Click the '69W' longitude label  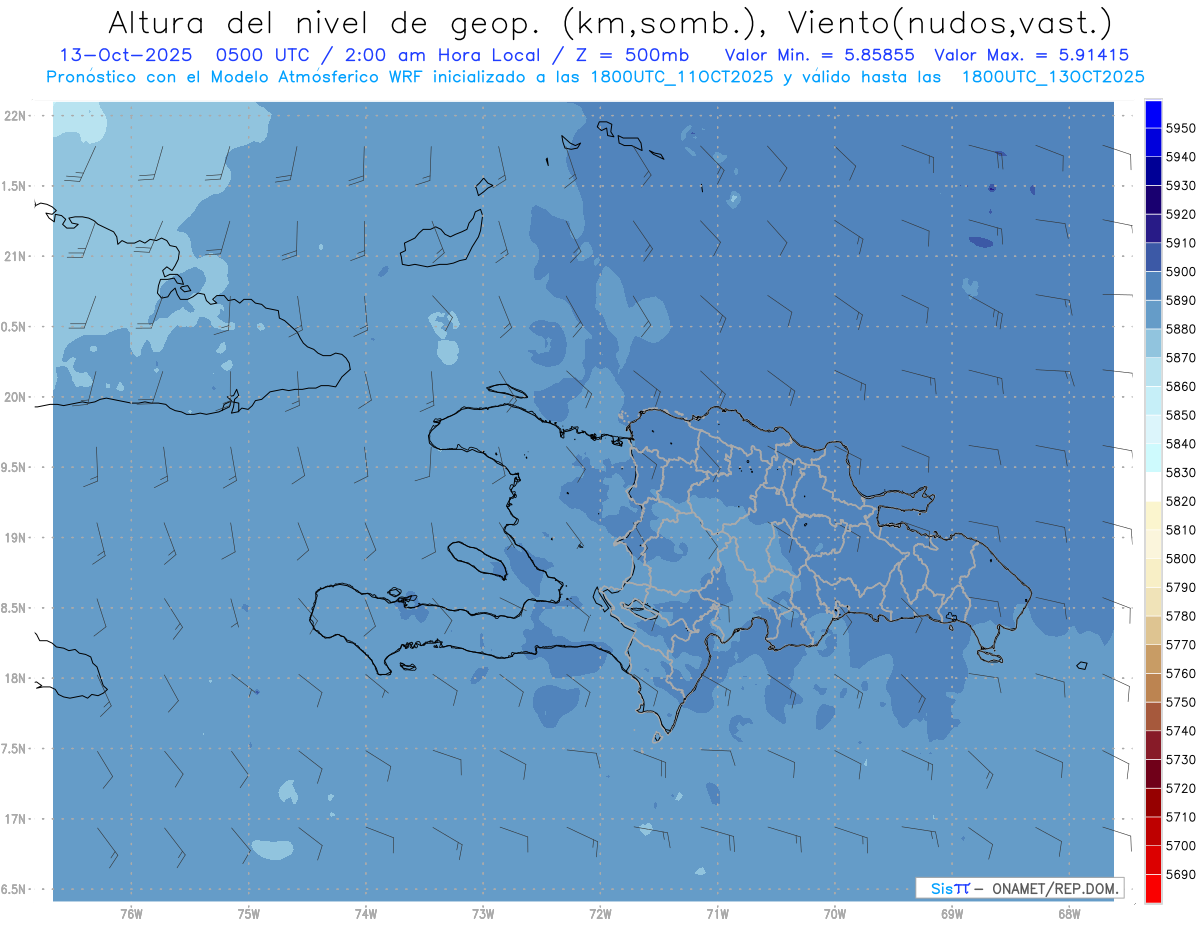click(951, 915)
